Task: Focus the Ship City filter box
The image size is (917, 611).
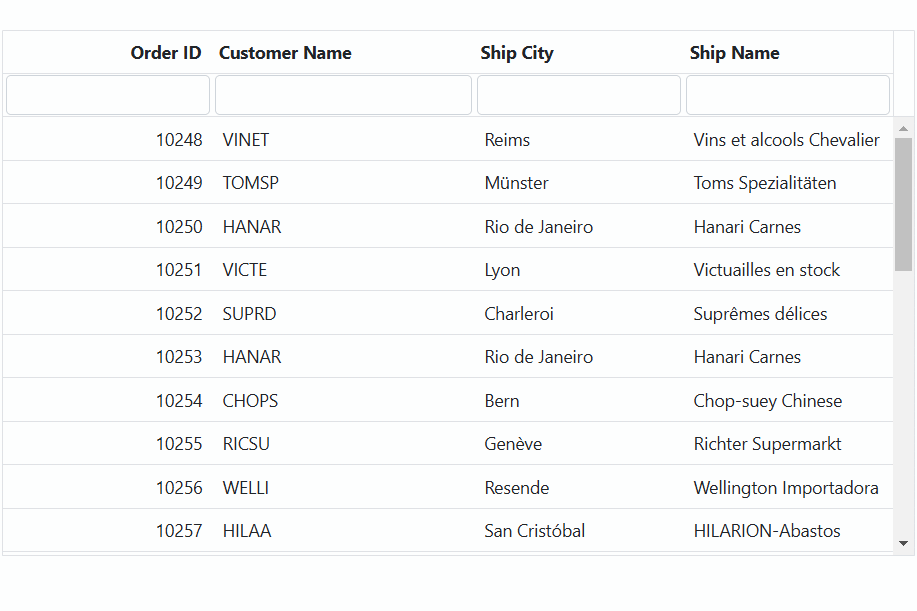Action: (578, 95)
